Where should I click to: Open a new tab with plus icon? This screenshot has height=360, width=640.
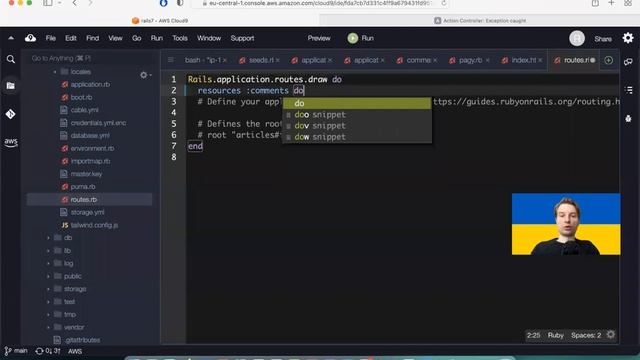point(609,60)
